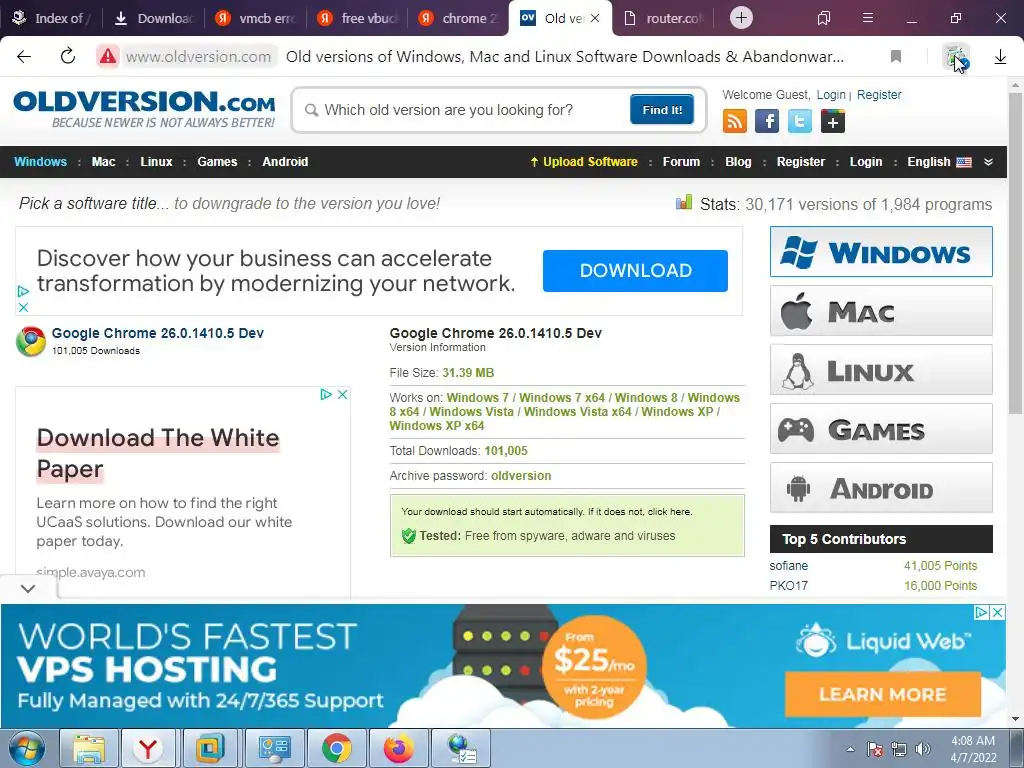Open the English language selector

pos(939,162)
